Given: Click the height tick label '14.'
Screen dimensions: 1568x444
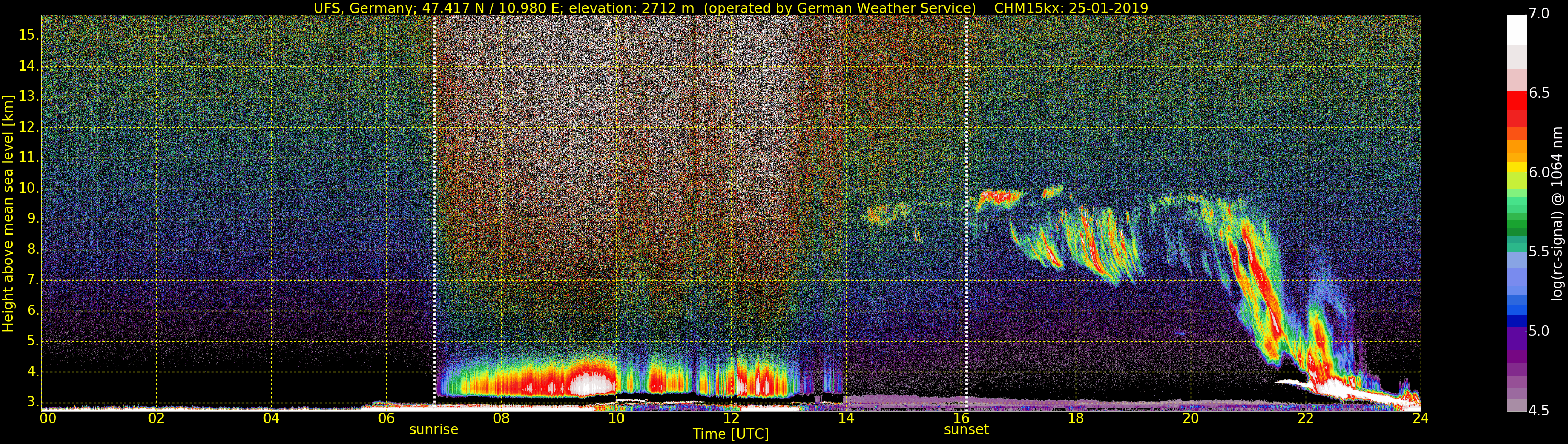Looking at the screenshot, I should (29, 66).
